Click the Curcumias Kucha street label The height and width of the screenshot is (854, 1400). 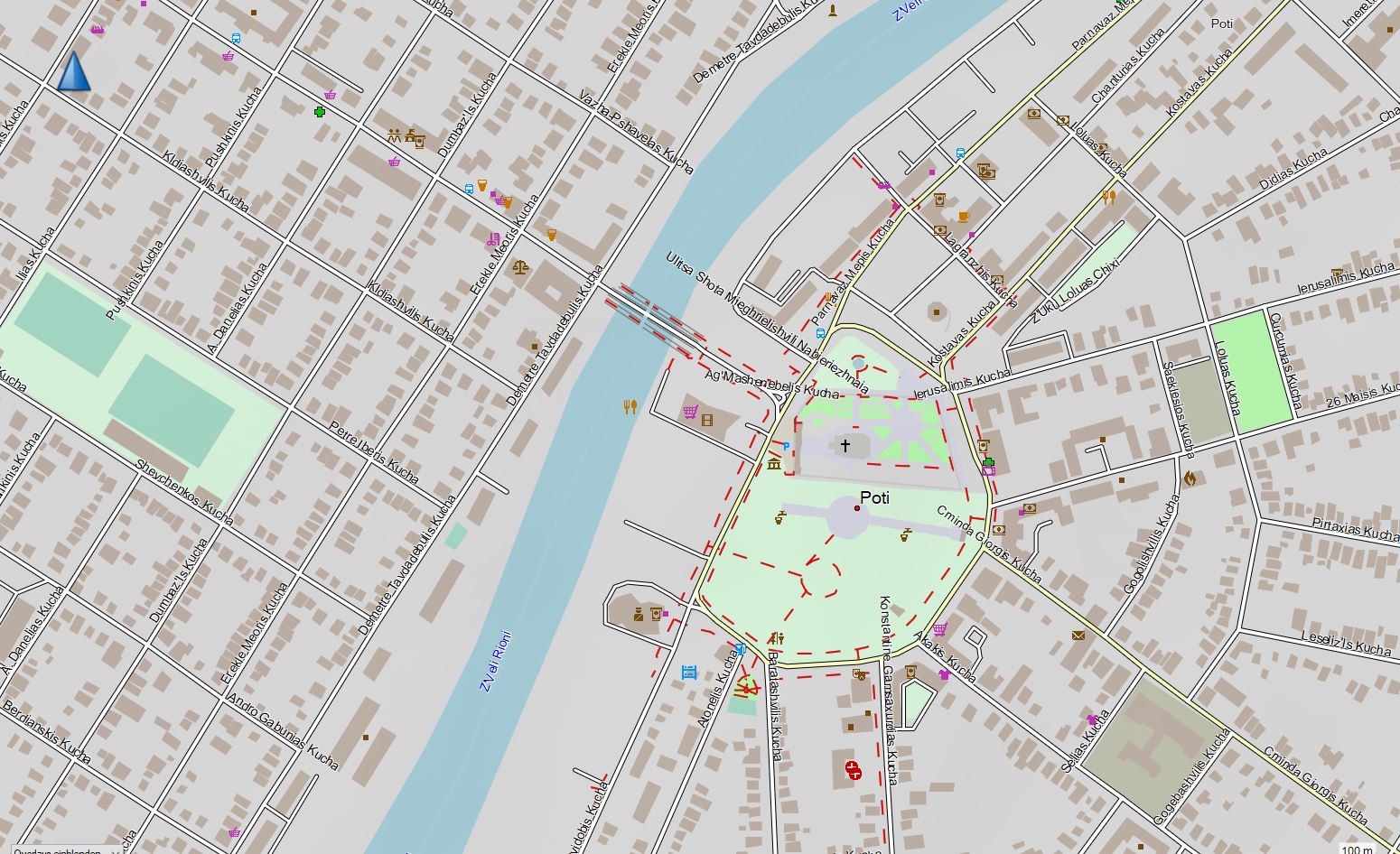tap(1286, 360)
